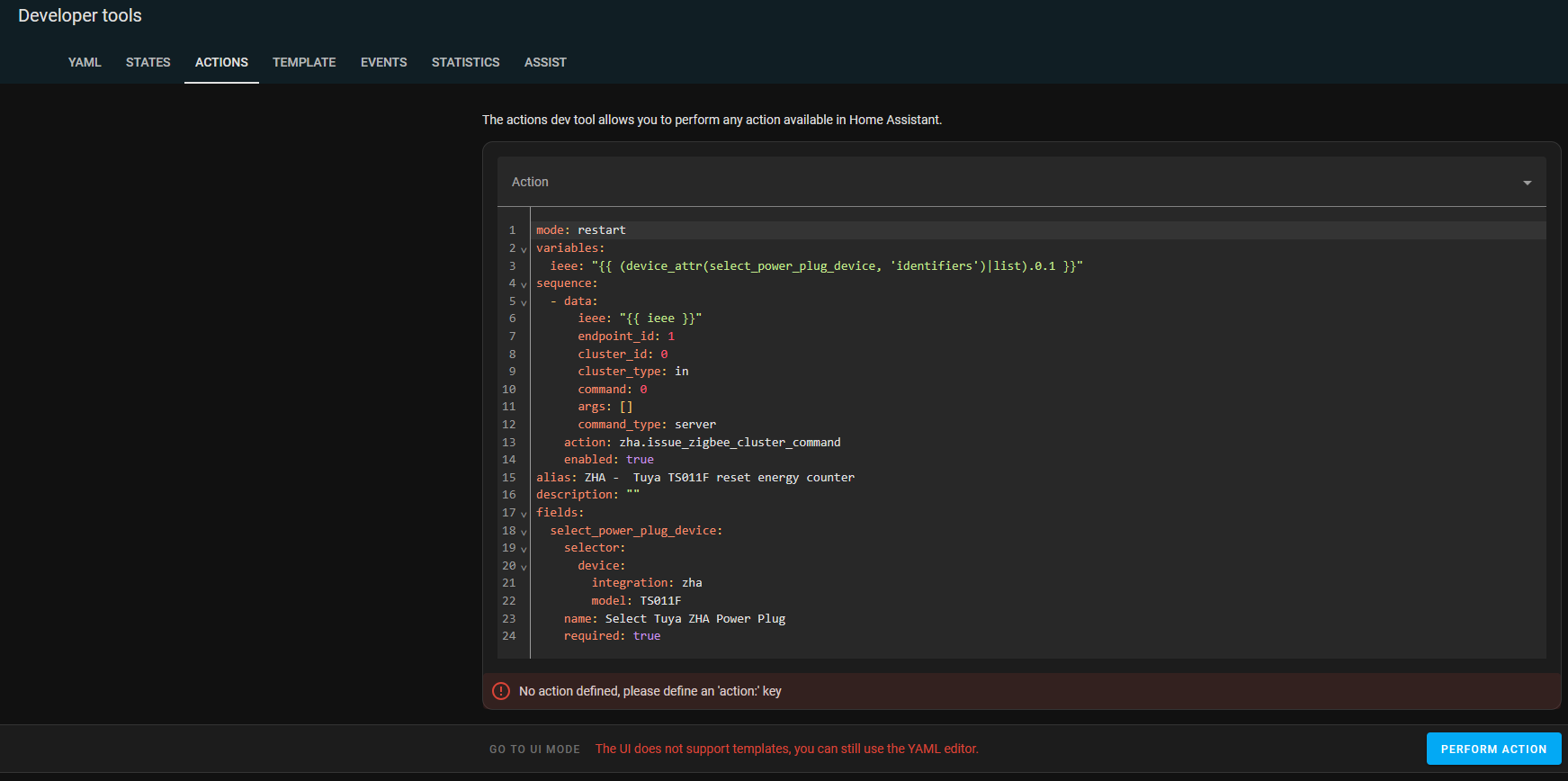Collapse the variables block fold arrow
The width and height of the screenshot is (1568, 781).
tap(524, 249)
